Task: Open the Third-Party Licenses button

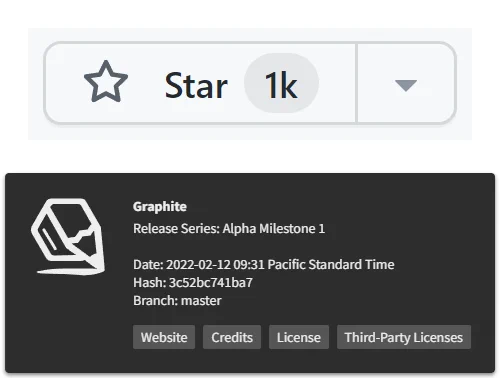Action: tap(404, 337)
